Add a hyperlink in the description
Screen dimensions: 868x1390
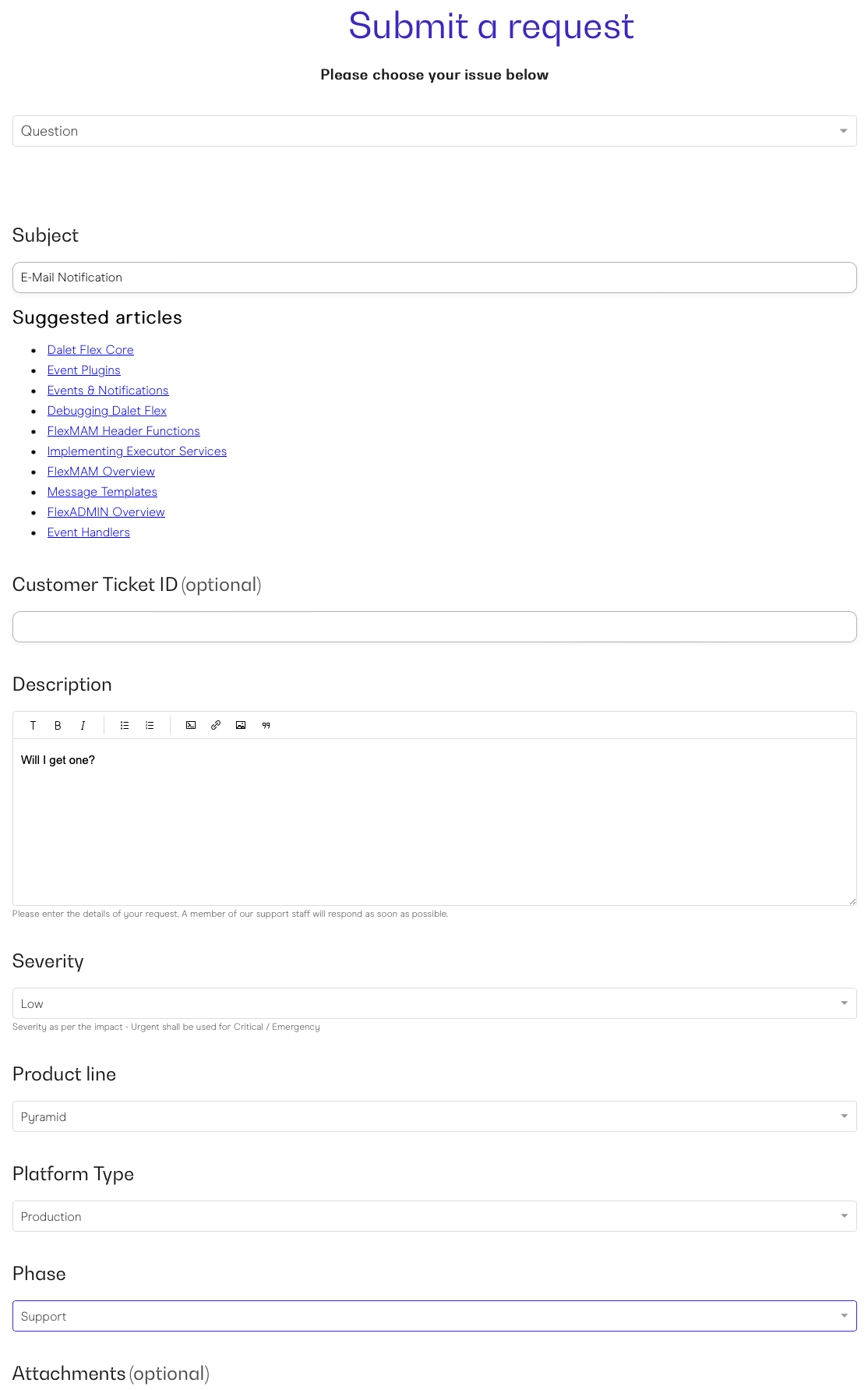216,725
